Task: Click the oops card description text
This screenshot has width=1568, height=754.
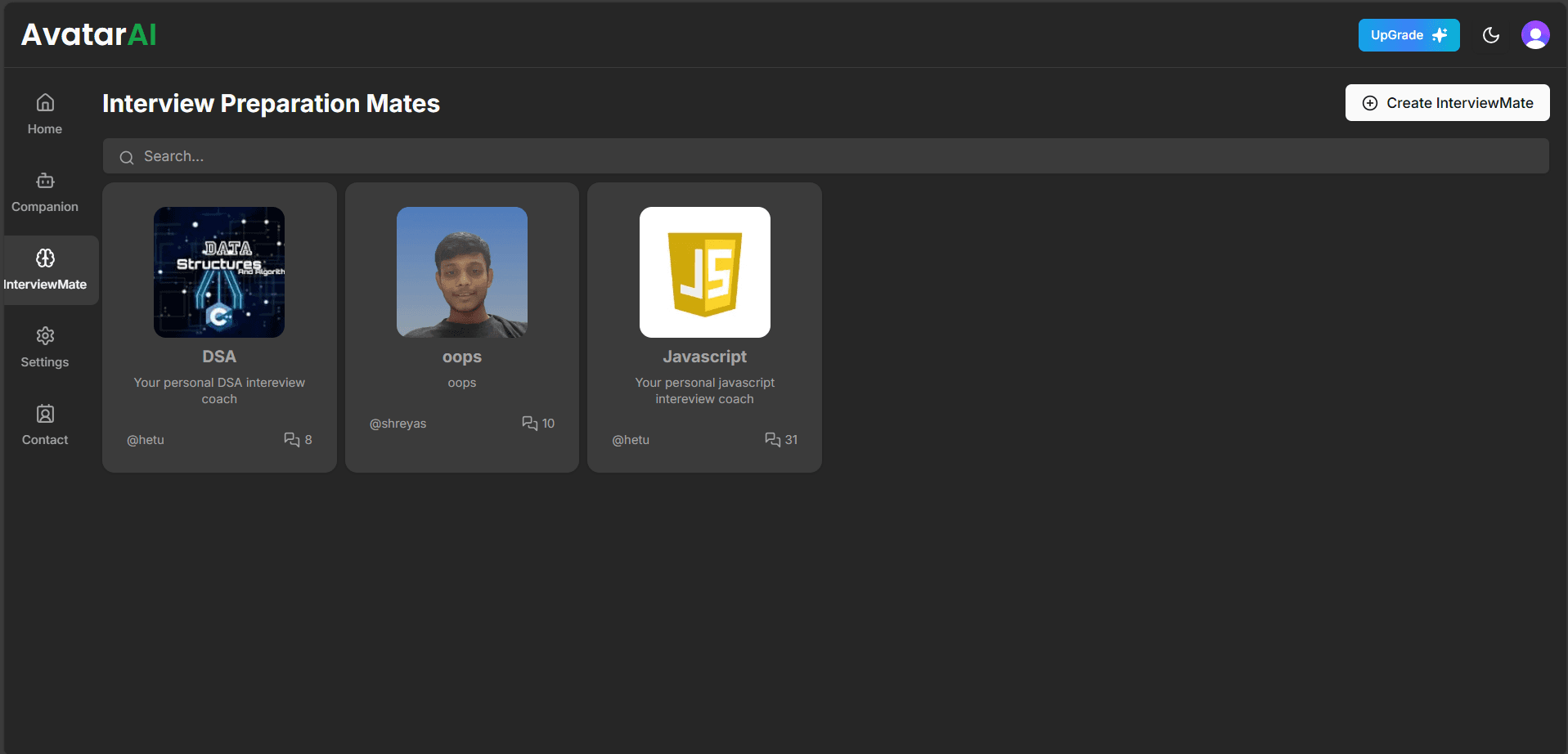Action: click(x=462, y=383)
